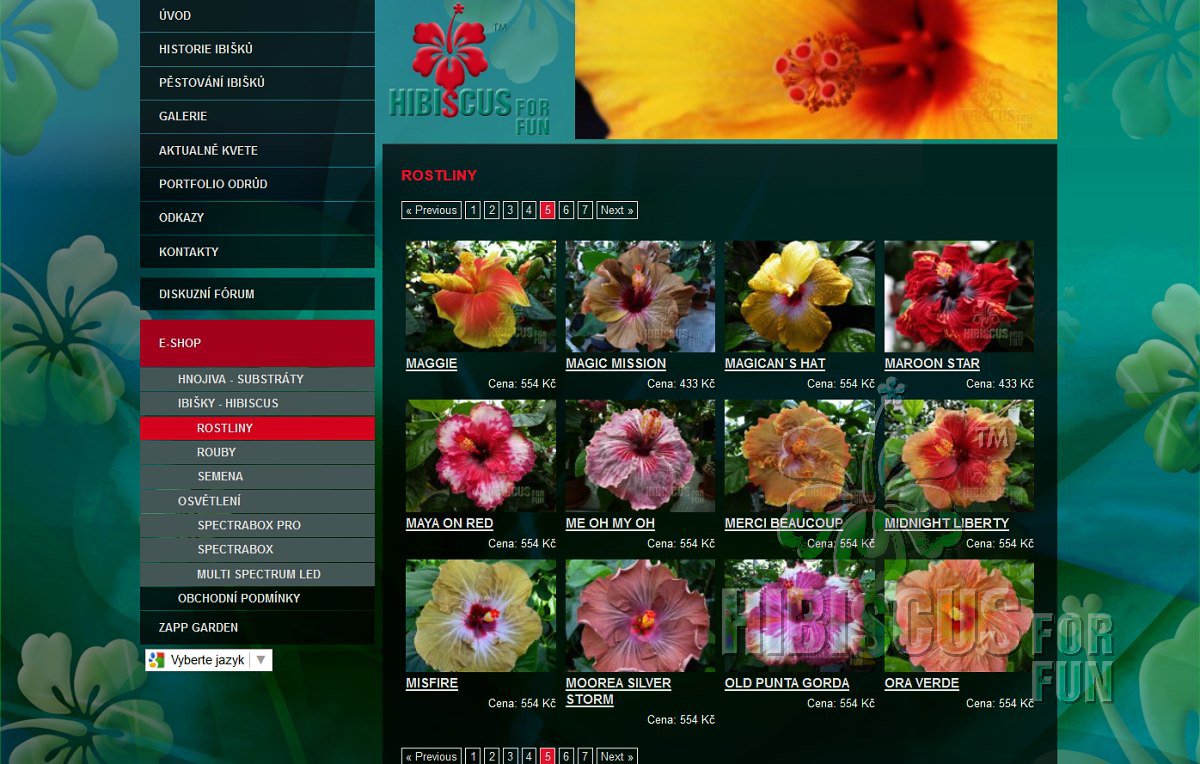Go to page 3 in top pagination
The image size is (1200, 764).
coord(510,210)
